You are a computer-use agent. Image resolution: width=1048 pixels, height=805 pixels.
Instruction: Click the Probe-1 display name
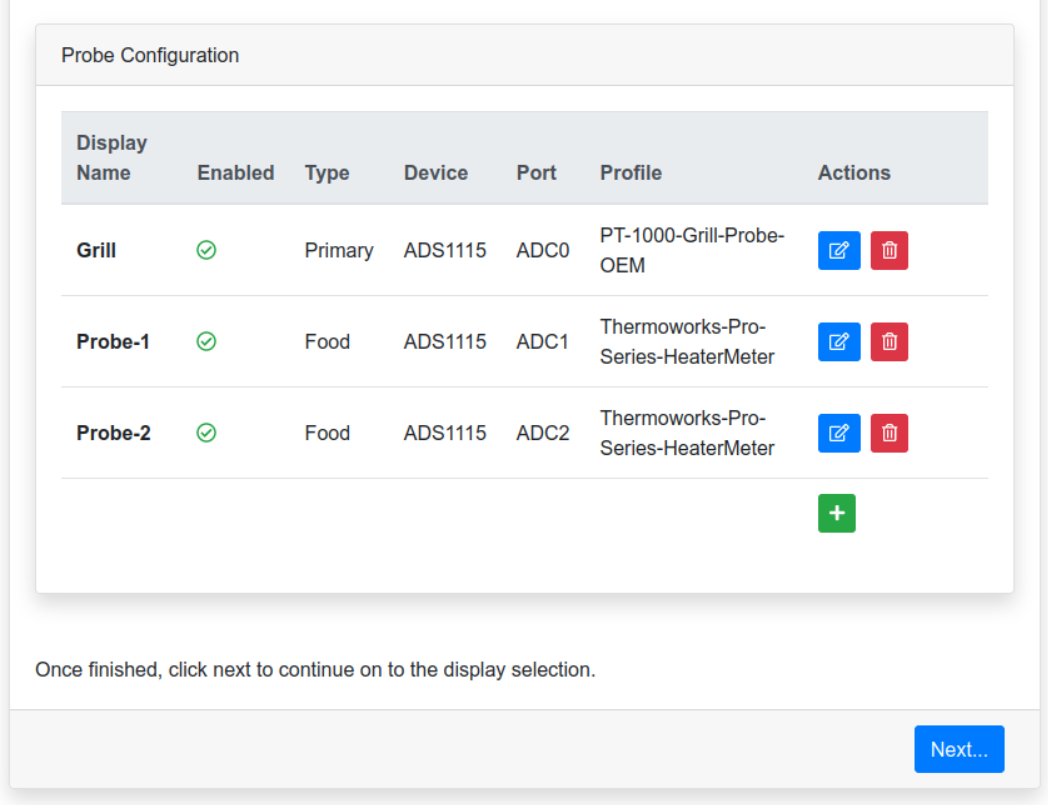tap(113, 342)
